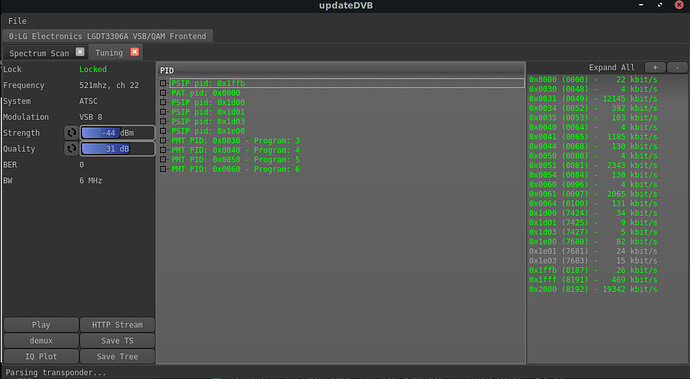Switch to Spectrum Scan tab
The width and height of the screenshot is (690, 379).
39,53
